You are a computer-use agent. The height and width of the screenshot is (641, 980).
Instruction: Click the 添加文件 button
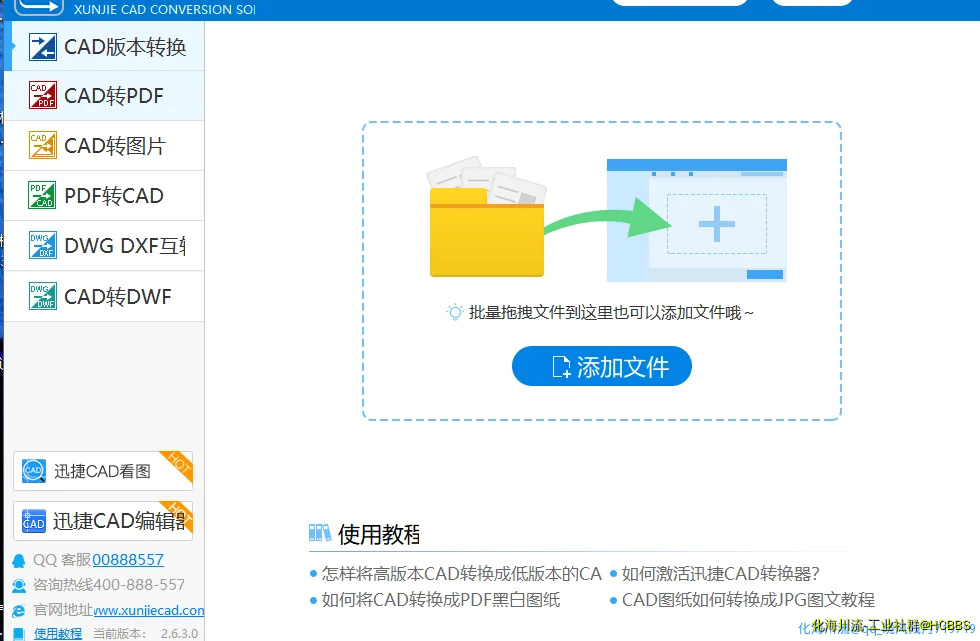(601, 366)
